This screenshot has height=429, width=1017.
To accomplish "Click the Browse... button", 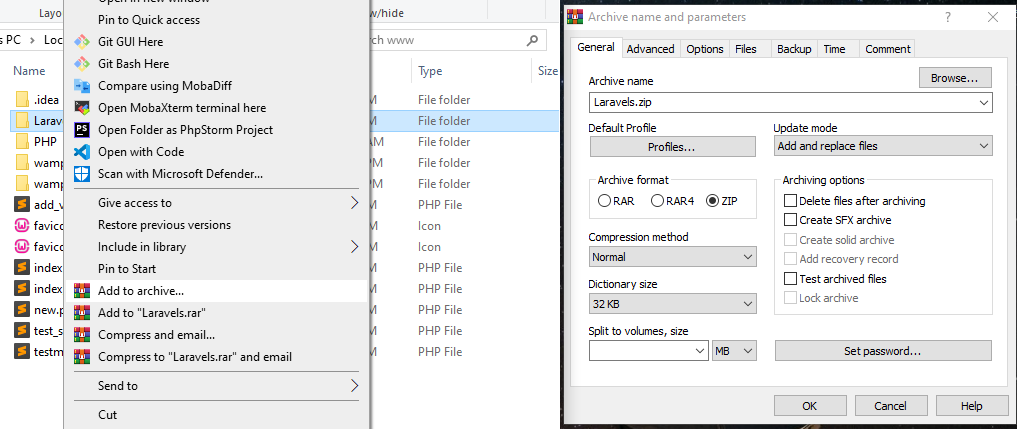I will pyautogui.click(x=955, y=78).
